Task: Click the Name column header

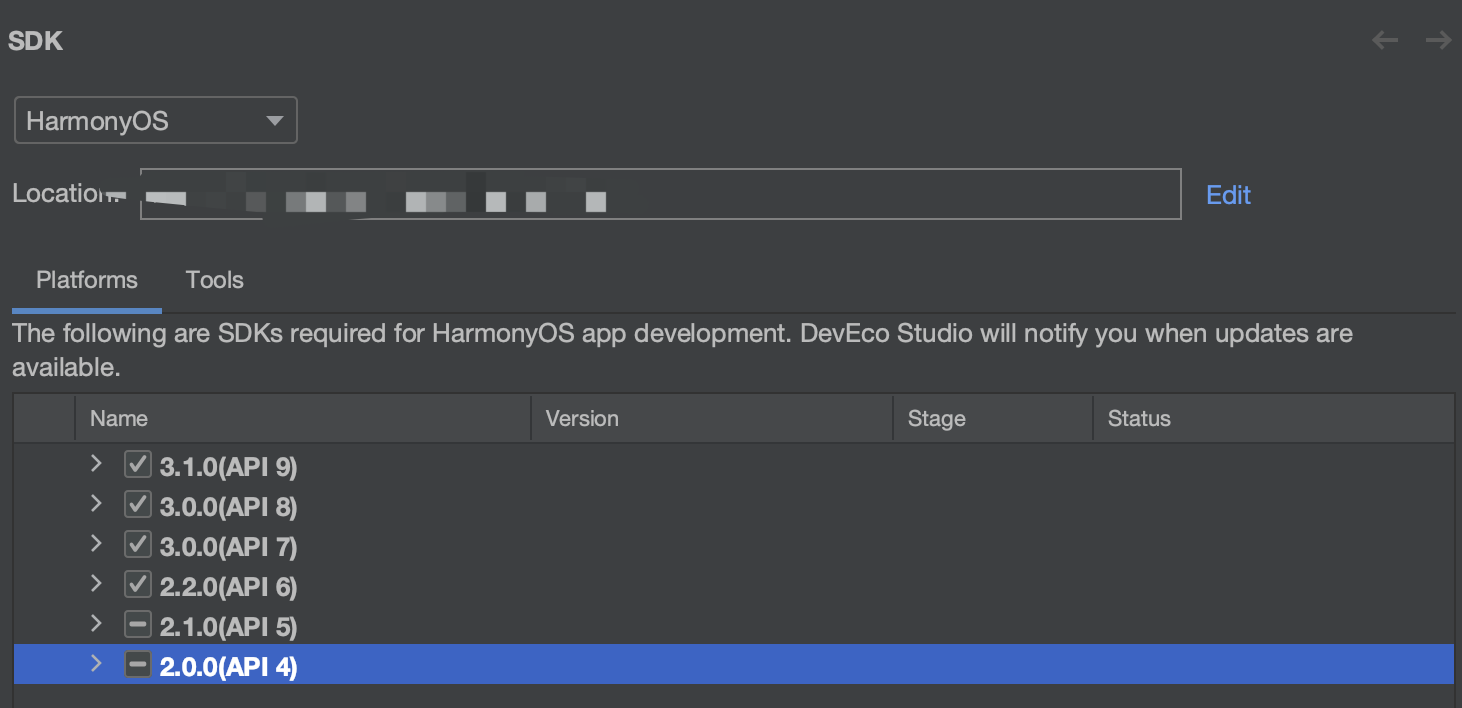Action: pyautogui.click(x=303, y=418)
